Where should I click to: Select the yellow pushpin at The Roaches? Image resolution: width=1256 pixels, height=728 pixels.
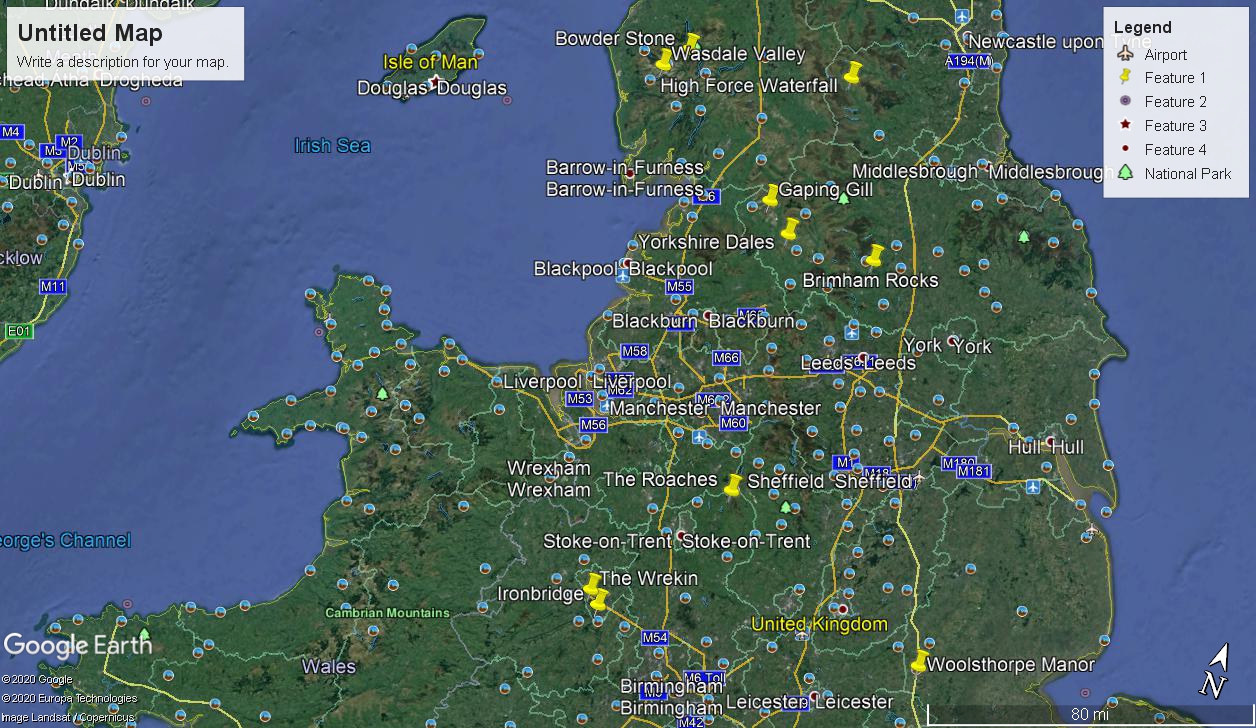coord(732,486)
